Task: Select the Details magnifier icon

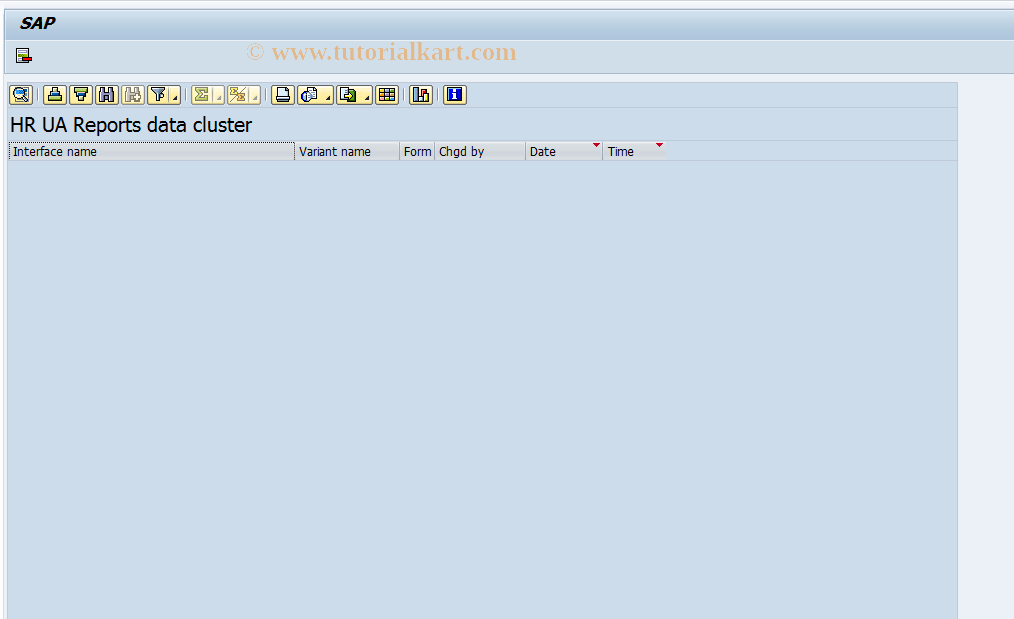Action: click(20, 95)
